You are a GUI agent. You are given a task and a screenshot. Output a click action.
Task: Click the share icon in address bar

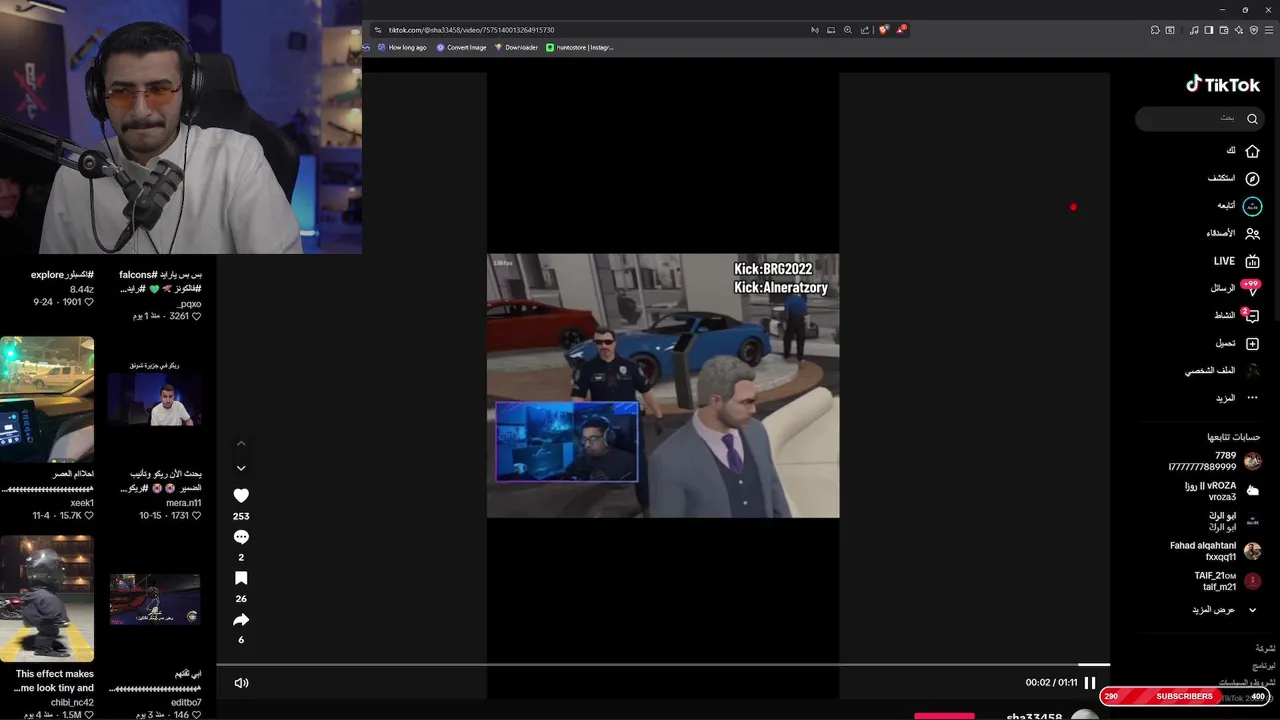coord(865,30)
